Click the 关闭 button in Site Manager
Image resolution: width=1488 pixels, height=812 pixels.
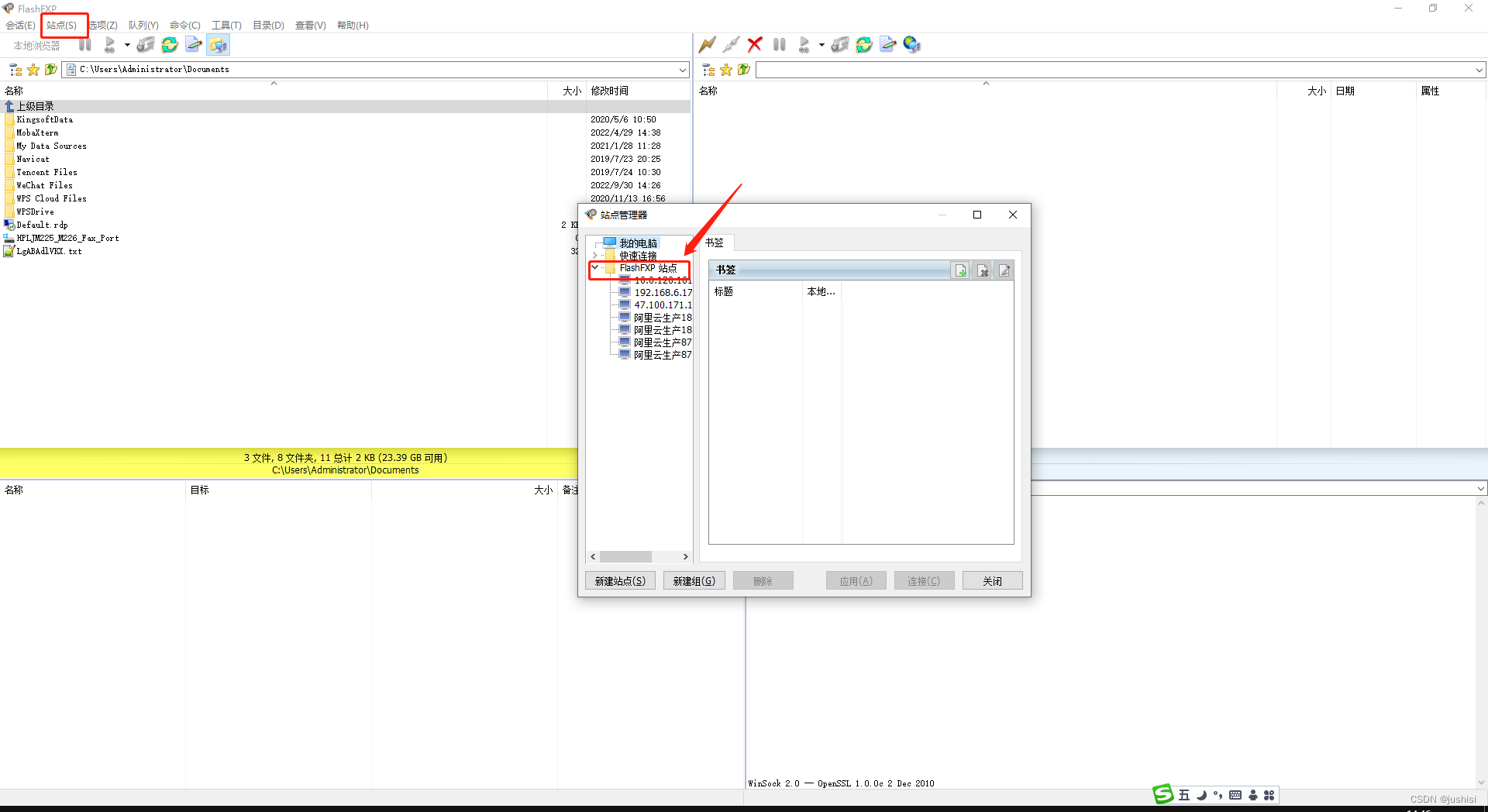point(992,580)
